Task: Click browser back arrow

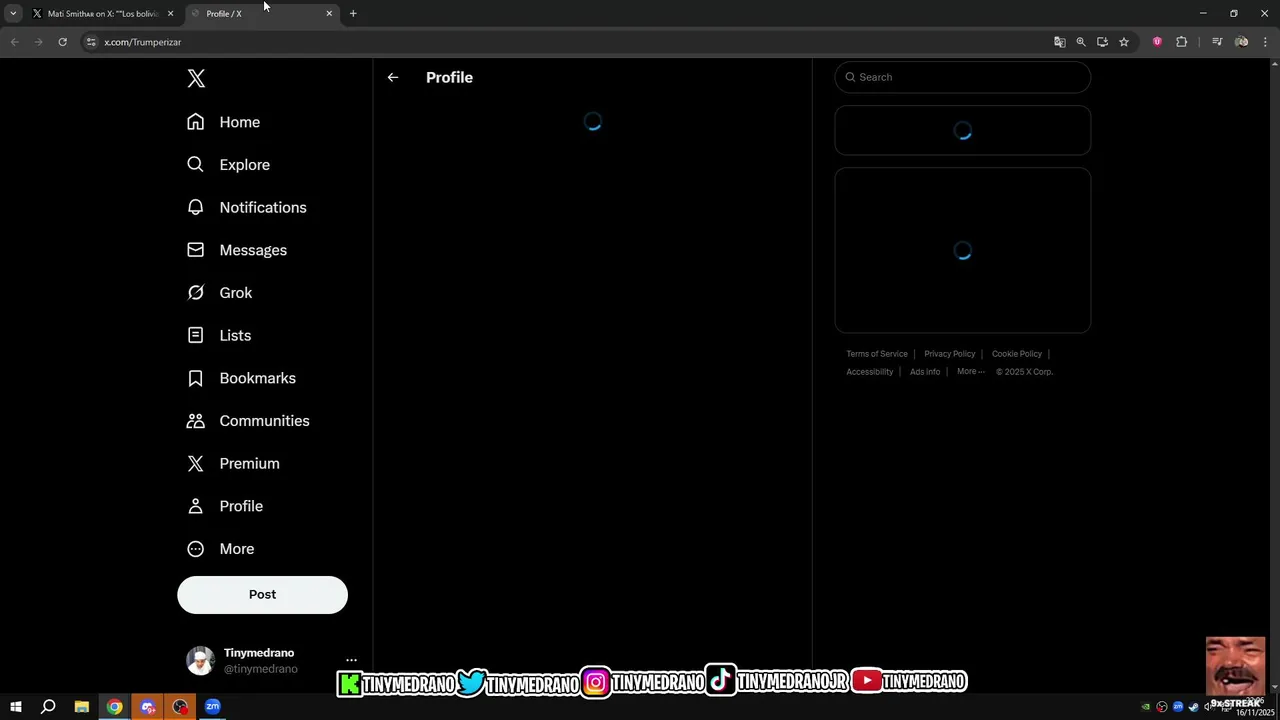Action: pos(14,42)
